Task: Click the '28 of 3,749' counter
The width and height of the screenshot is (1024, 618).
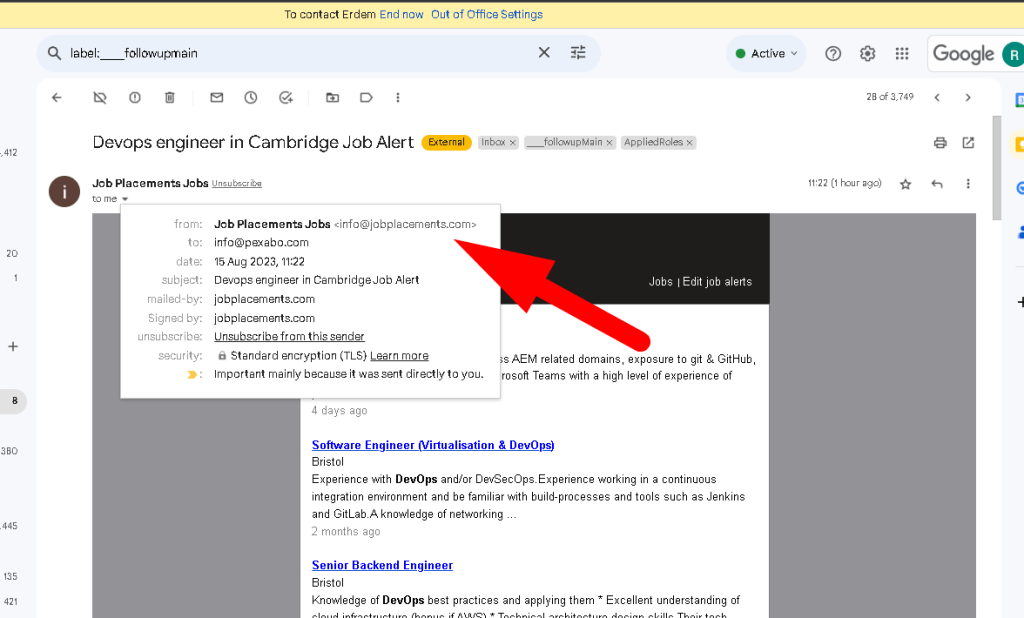Action: tap(889, 97)
